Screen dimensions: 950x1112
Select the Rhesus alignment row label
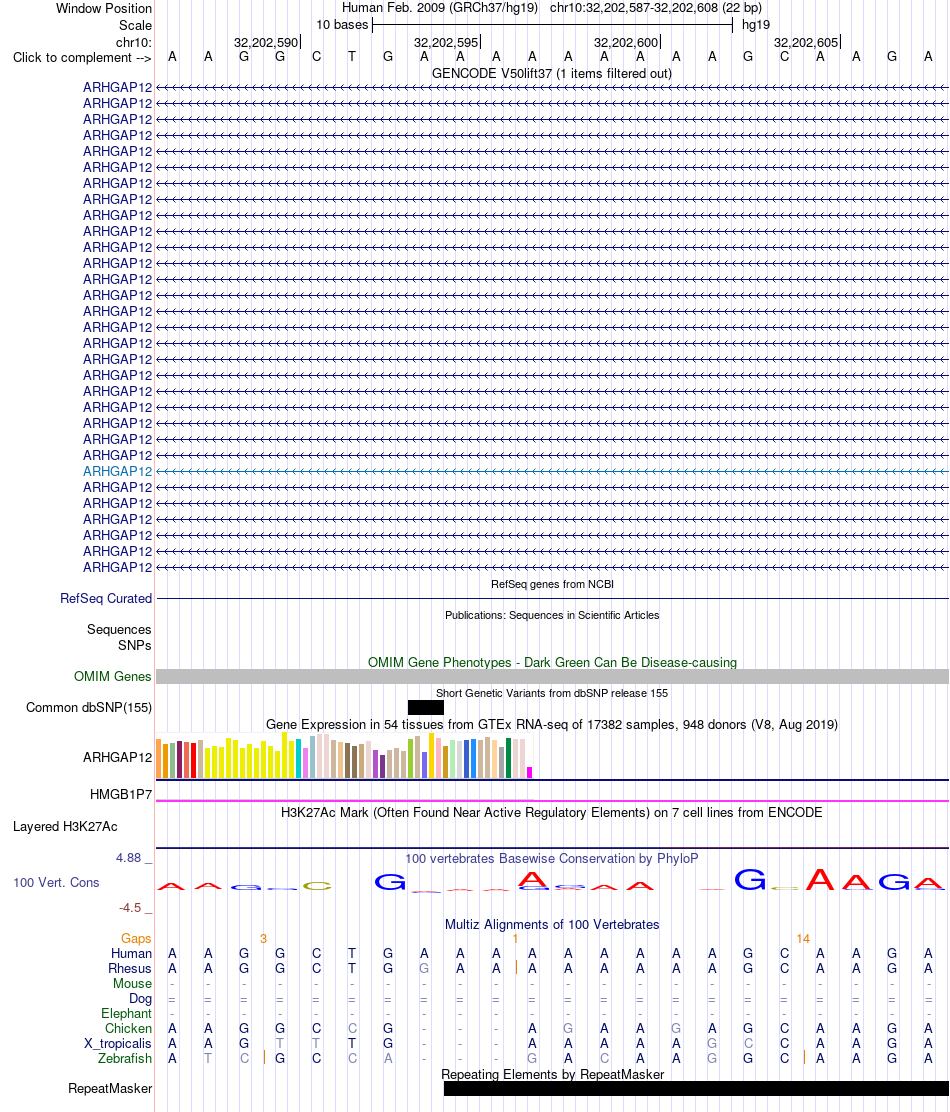pyautogui.click(x=130, y=969)
